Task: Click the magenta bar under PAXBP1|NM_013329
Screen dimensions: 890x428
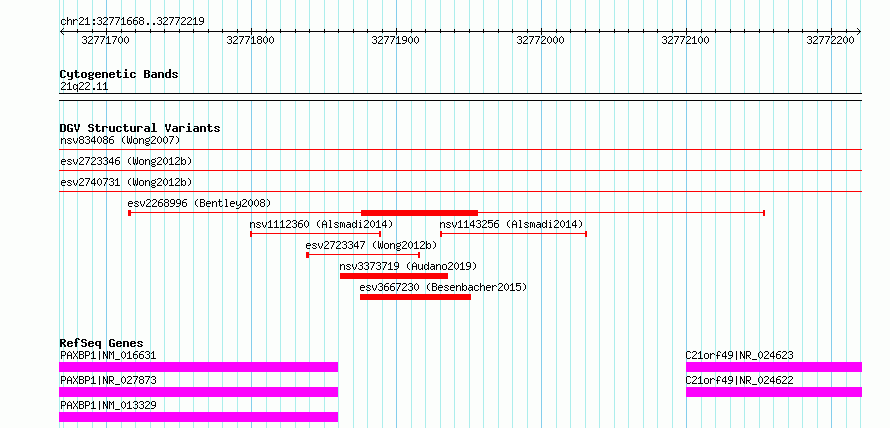Action: coord(199,417)
